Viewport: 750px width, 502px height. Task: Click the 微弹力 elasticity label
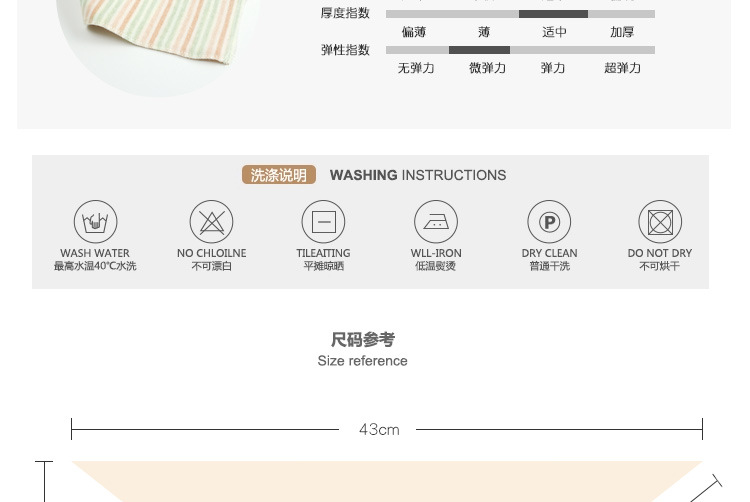point(487,68)
